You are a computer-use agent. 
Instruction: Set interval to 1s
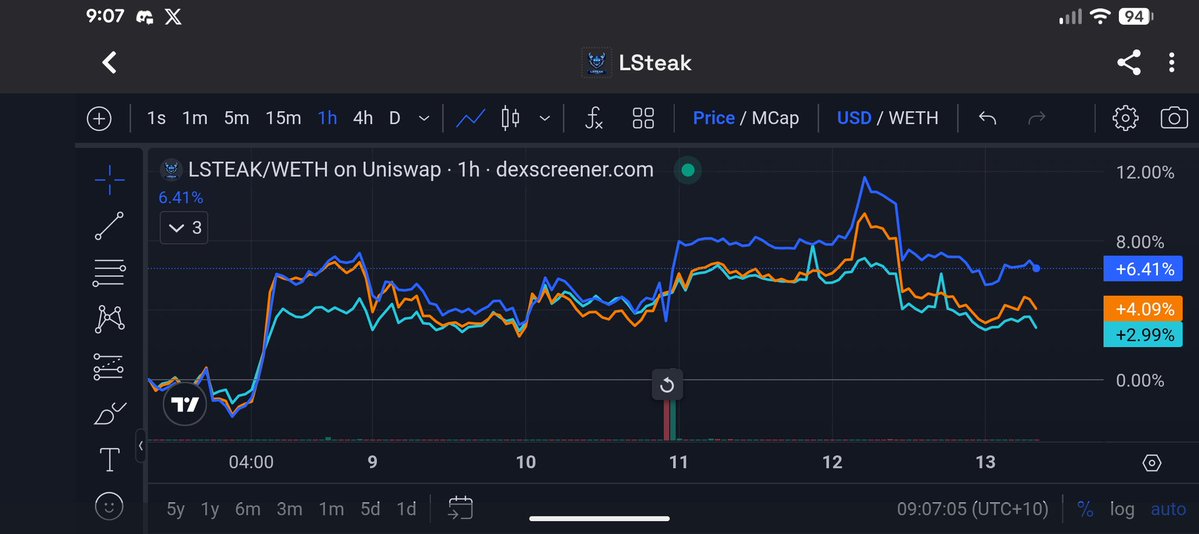point(156,119)
